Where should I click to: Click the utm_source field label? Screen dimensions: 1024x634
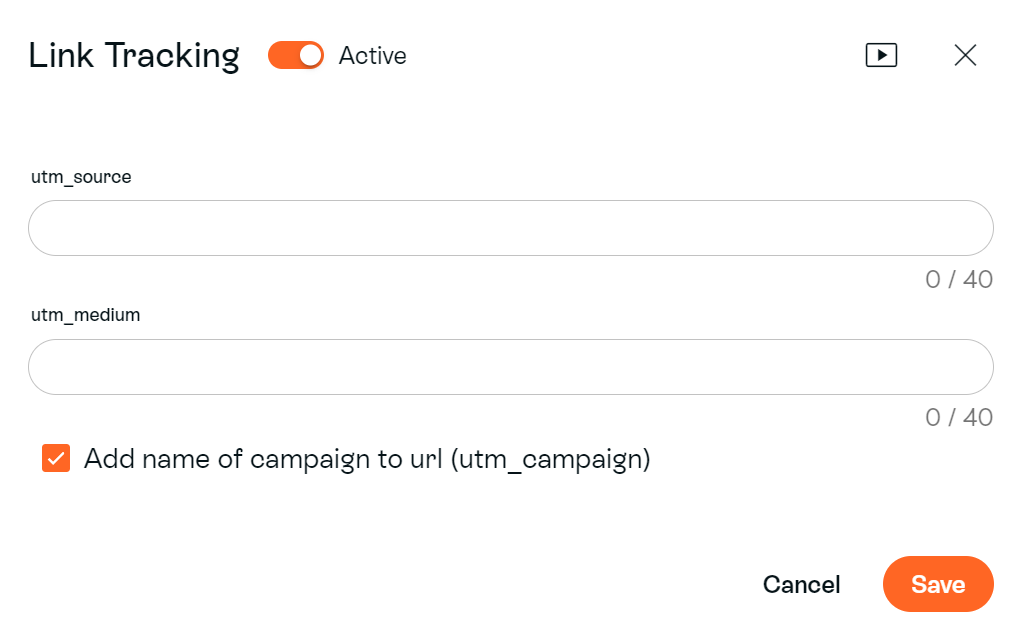point(81,177)
